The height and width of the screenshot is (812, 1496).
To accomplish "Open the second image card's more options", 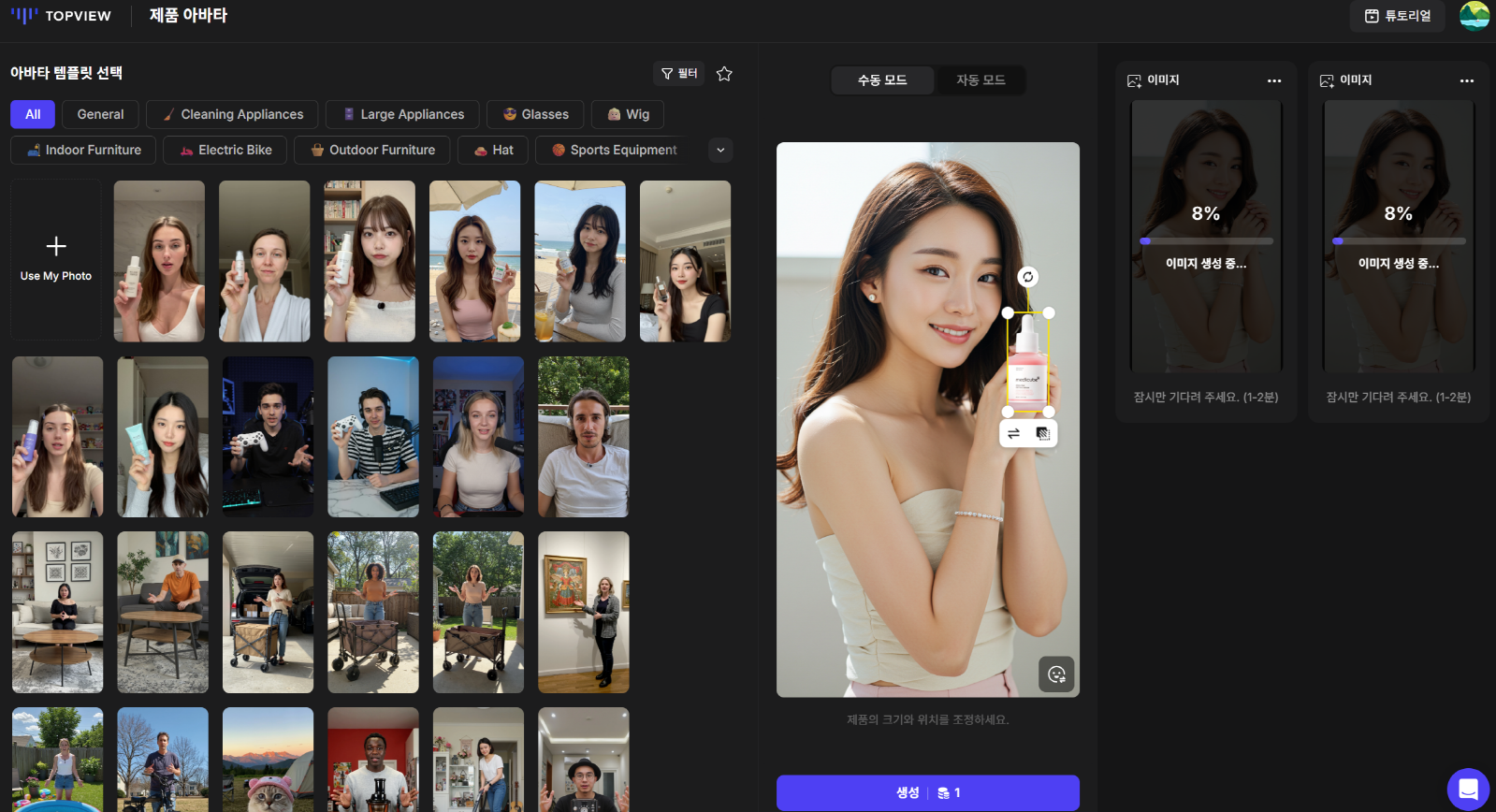I will pos(1467,80).
